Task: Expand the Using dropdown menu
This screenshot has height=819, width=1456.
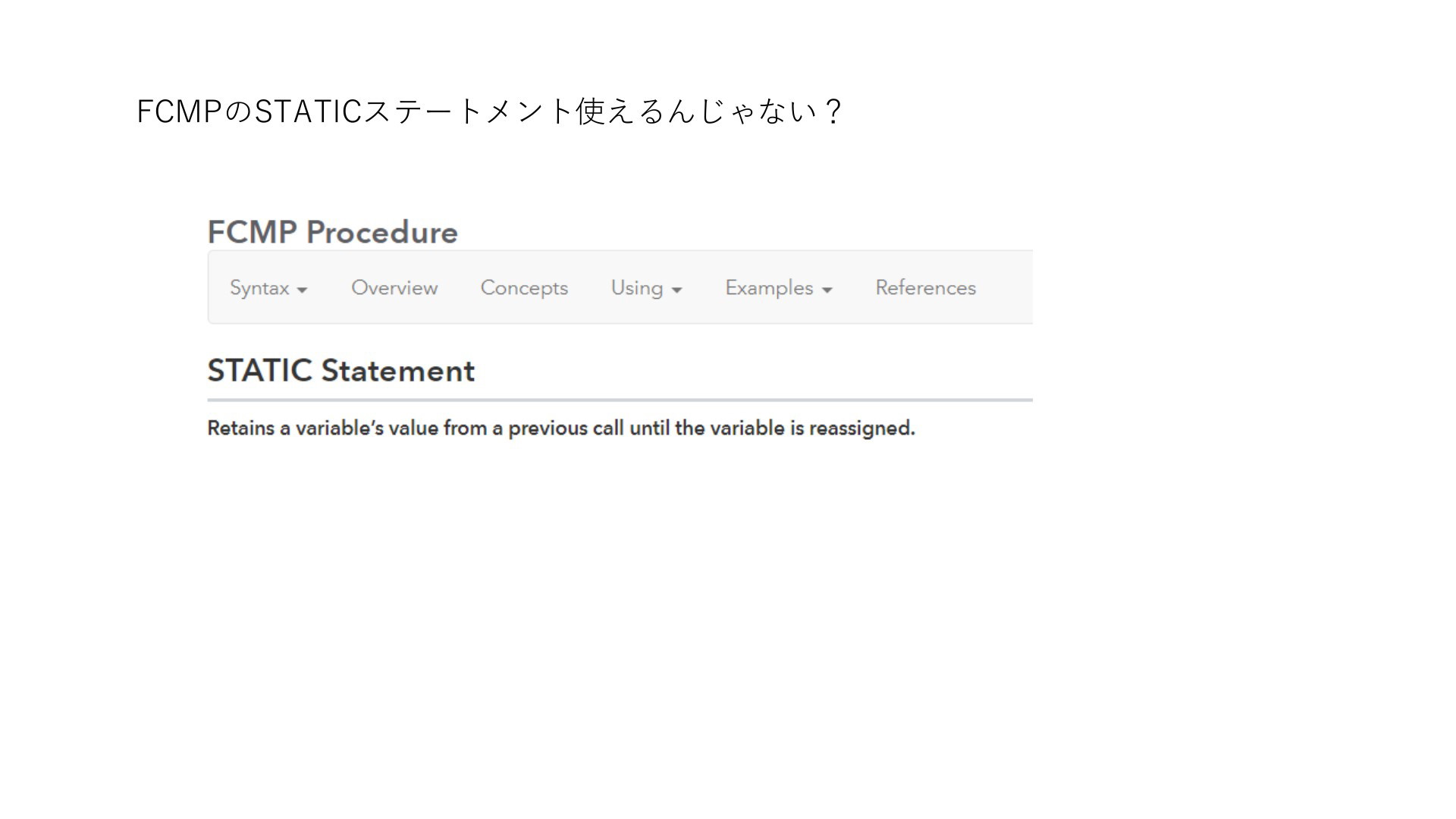Action: pos(646,288)
